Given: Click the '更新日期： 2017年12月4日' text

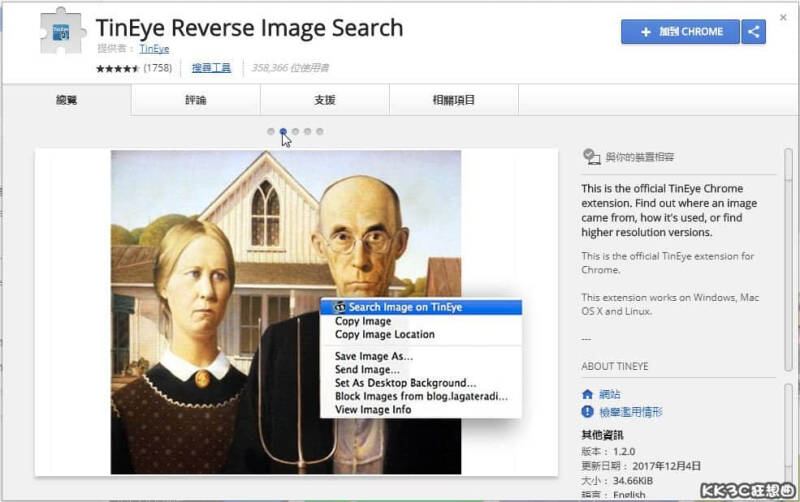Looking at the screenshot, I should 641,466.
